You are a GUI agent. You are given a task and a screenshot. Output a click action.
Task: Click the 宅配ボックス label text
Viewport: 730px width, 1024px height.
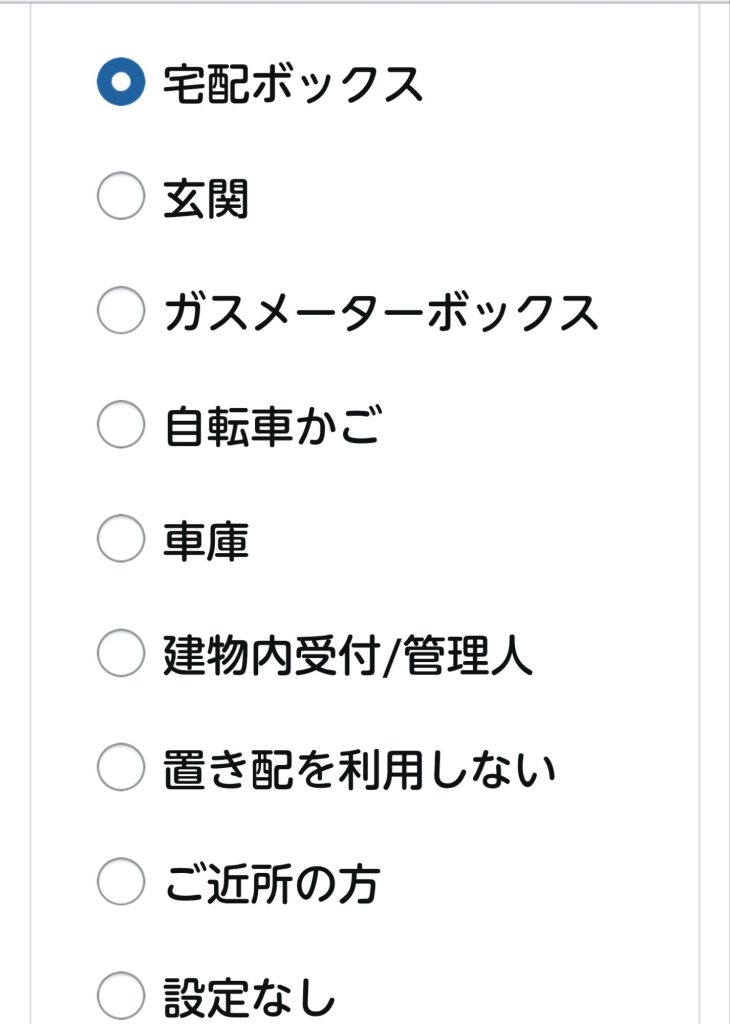point(293,85)
